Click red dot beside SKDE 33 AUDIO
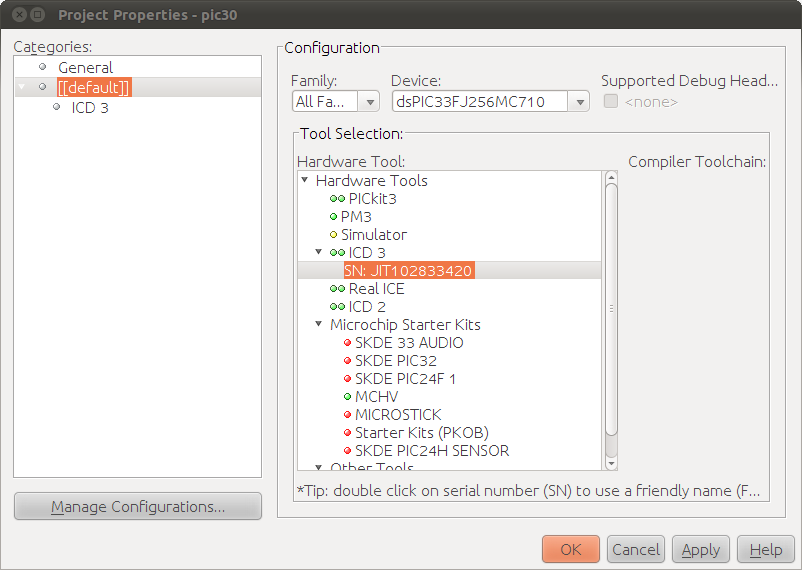 pos(347,343)
